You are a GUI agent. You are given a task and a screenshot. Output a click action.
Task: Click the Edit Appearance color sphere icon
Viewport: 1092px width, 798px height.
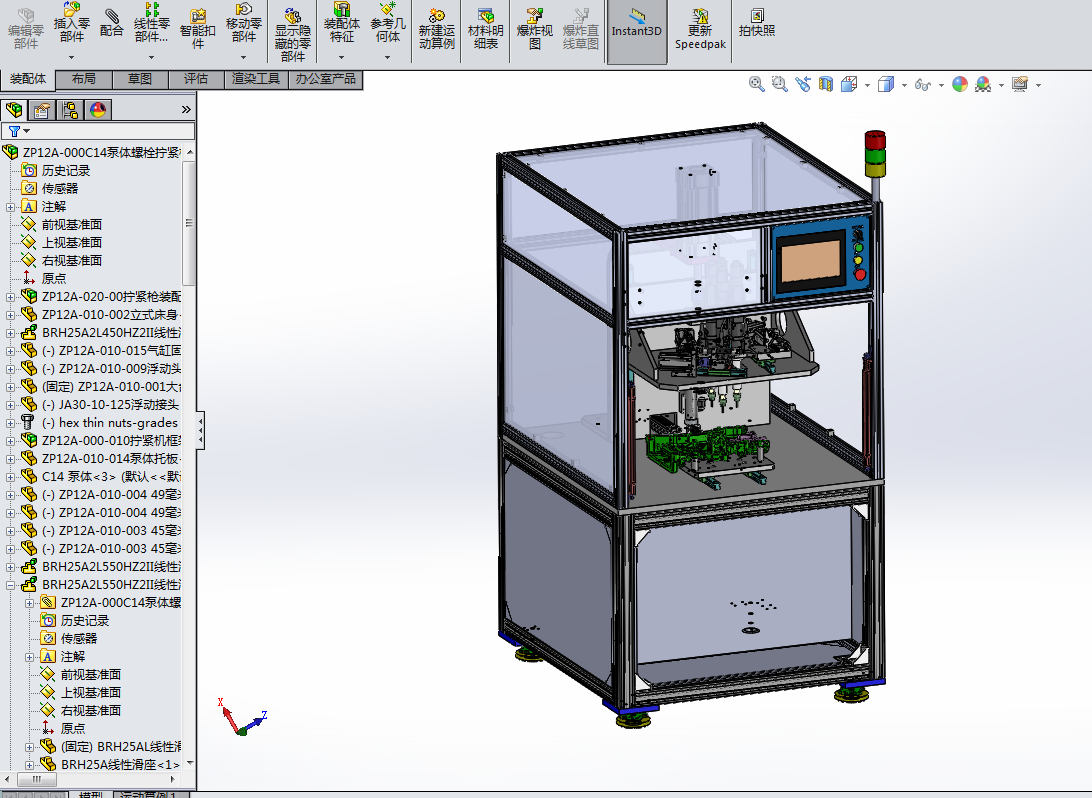click(960, 85)
